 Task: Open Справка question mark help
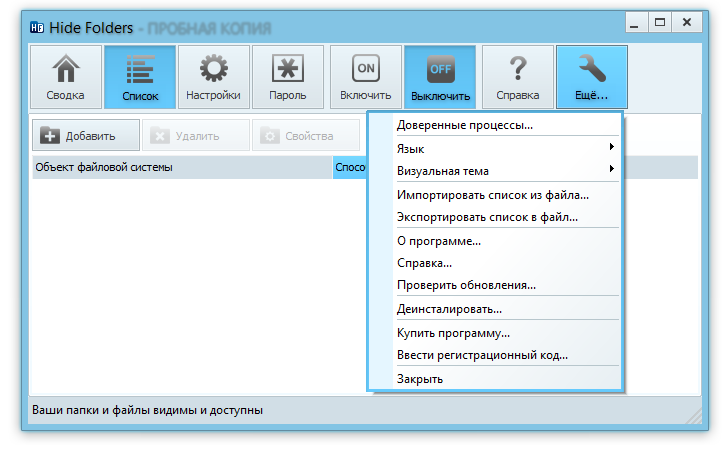(x=518, y=77)
